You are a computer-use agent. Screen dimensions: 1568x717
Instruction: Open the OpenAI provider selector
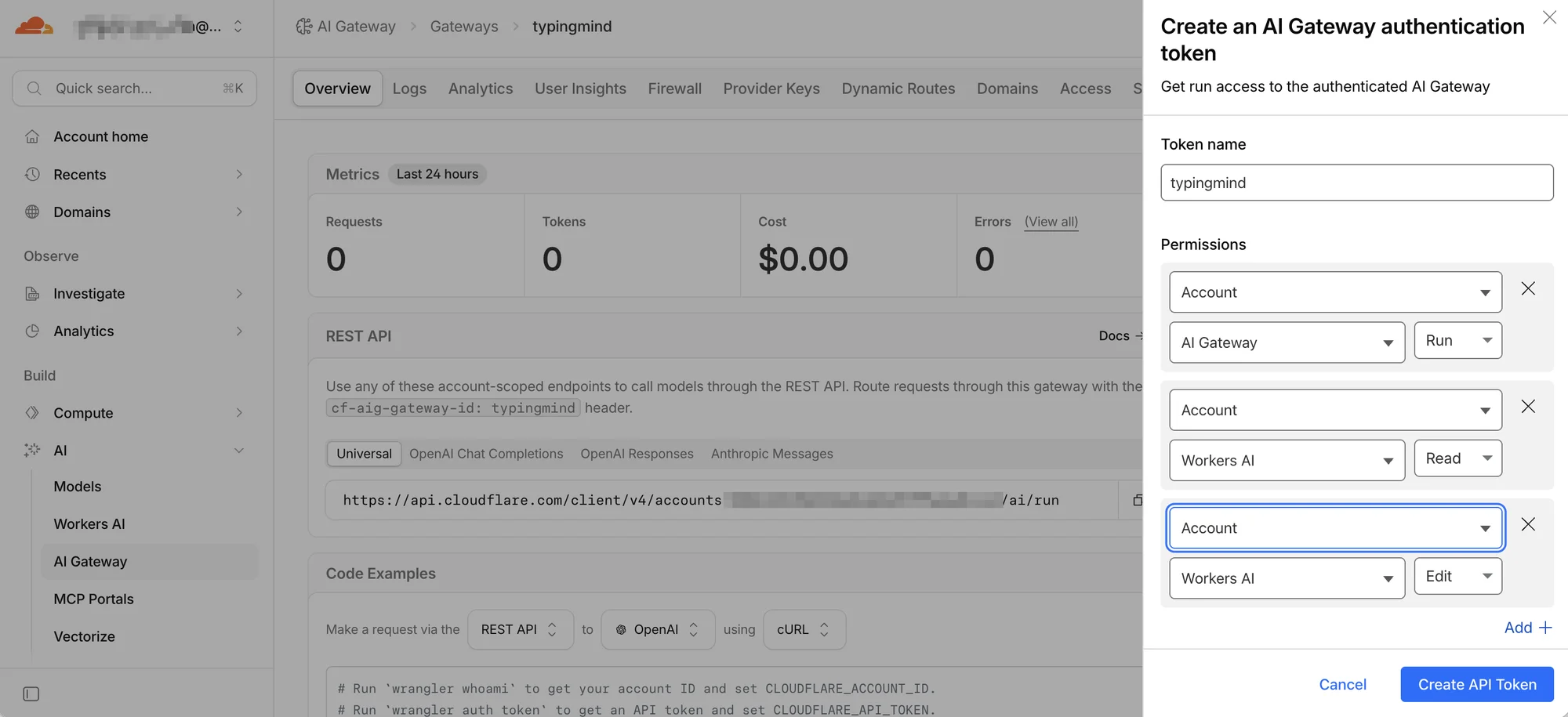(658, 629)
